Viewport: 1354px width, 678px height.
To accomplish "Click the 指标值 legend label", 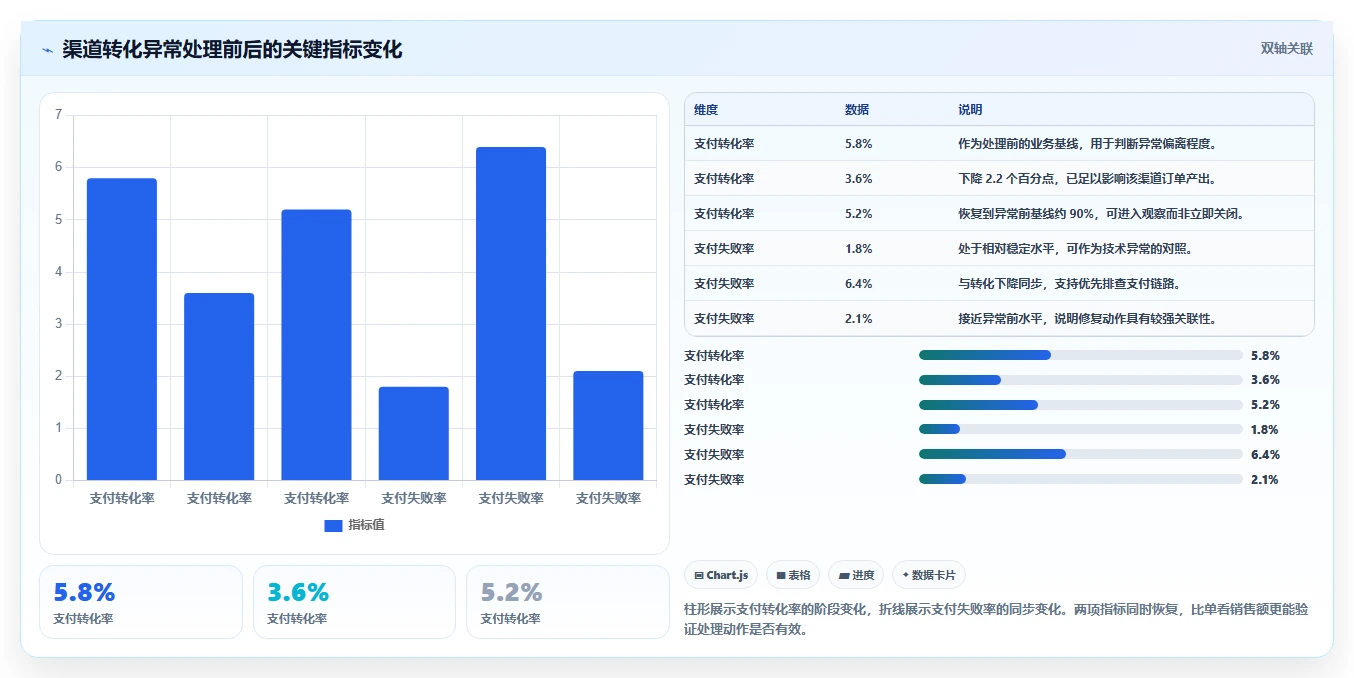I will pyautogui.click(x=366, y=526).
